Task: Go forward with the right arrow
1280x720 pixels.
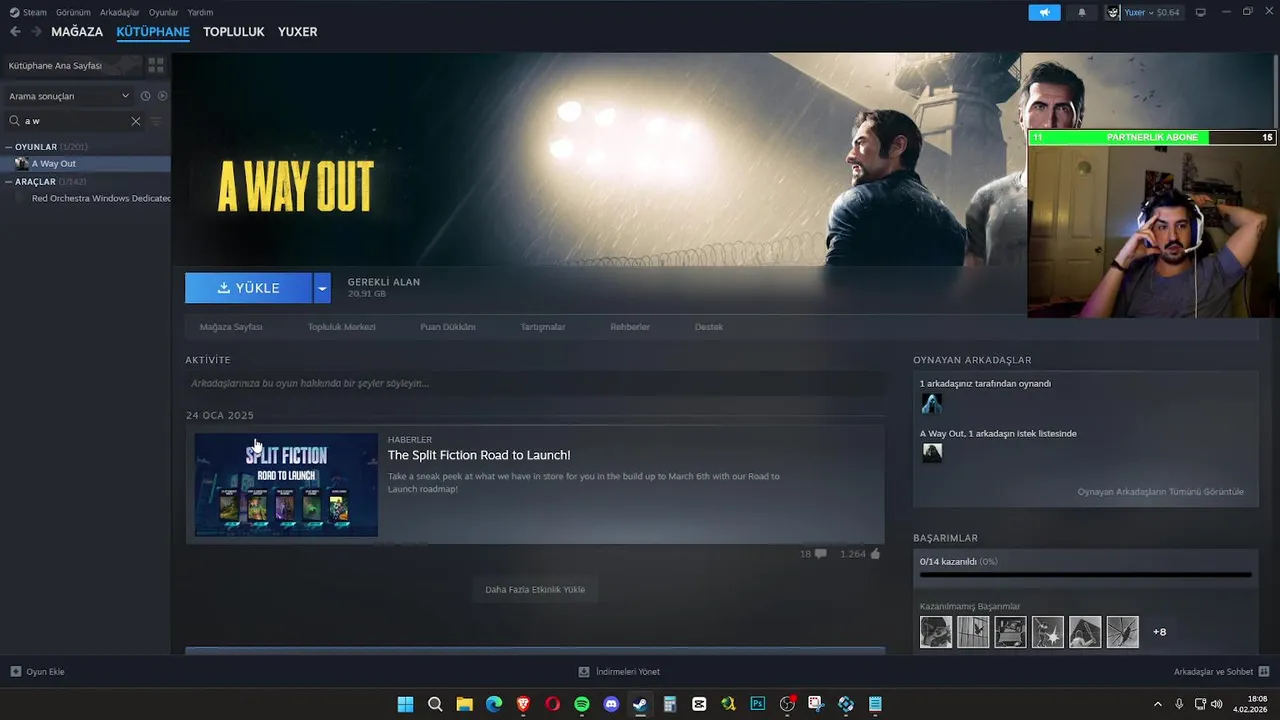Action: [x=36, y=32]
